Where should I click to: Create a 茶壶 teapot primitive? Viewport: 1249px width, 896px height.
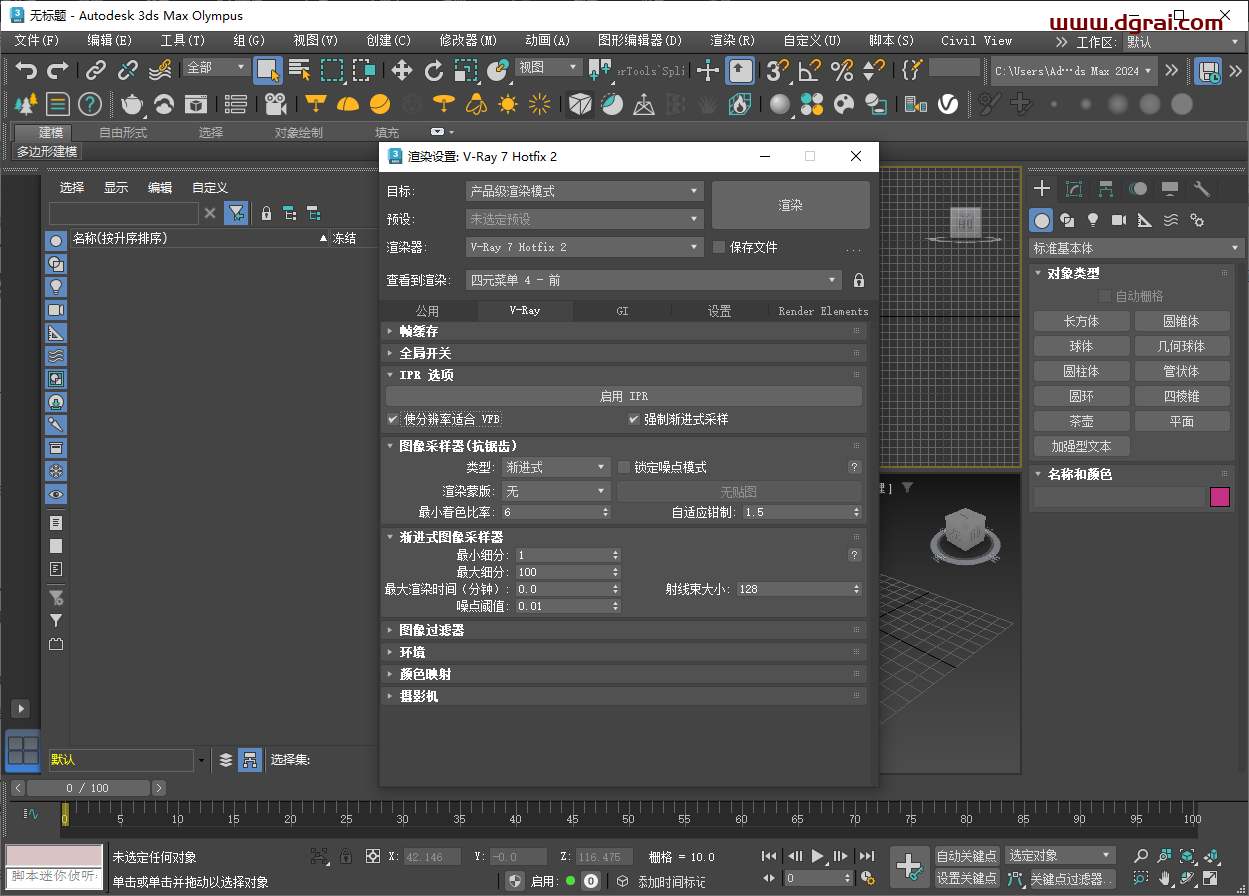pos(1081,421)
